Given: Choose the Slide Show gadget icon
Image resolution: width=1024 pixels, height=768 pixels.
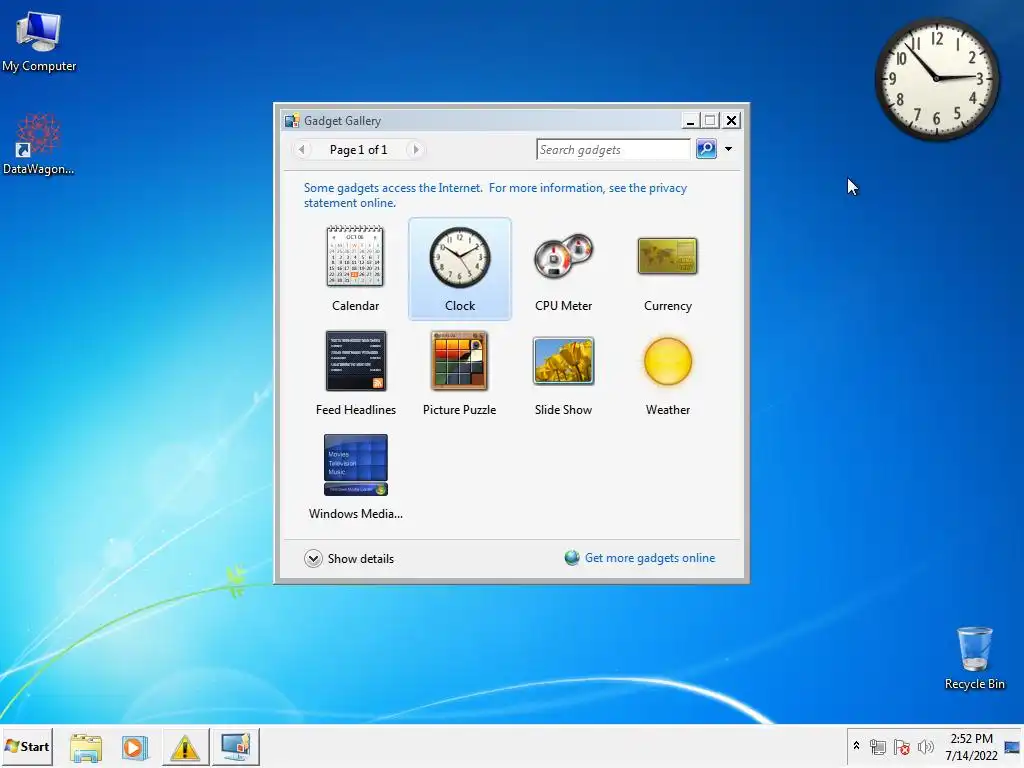Looking at the screenshot, I should pos(563,360).
